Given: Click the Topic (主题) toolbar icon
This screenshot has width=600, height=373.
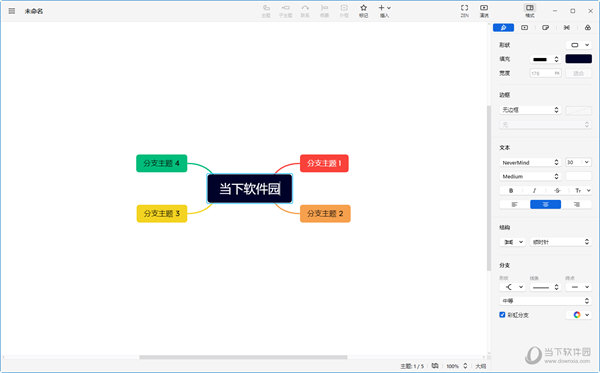Looking at the screenshot, I should [x=266, y=11].
